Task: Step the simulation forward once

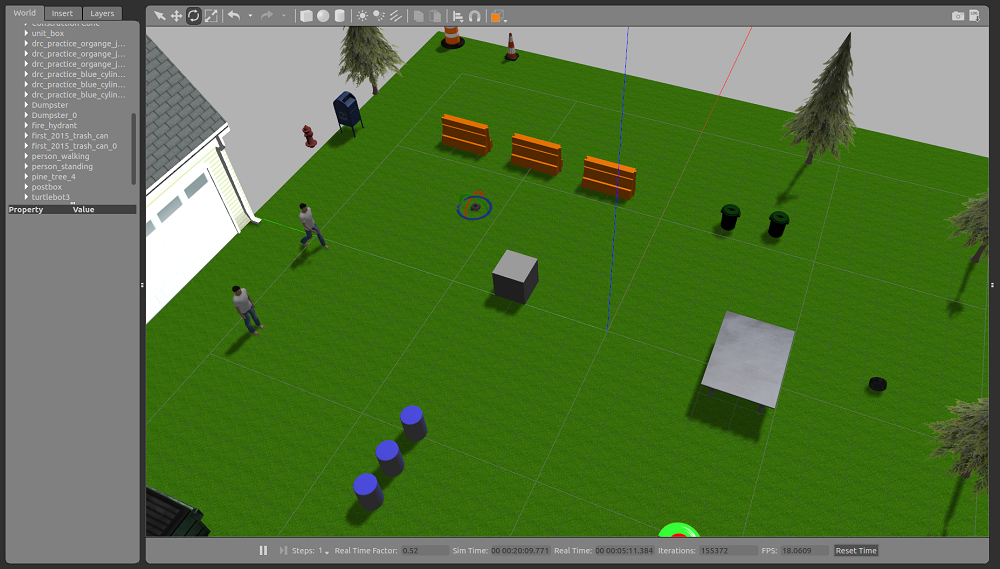Action: 284,550
